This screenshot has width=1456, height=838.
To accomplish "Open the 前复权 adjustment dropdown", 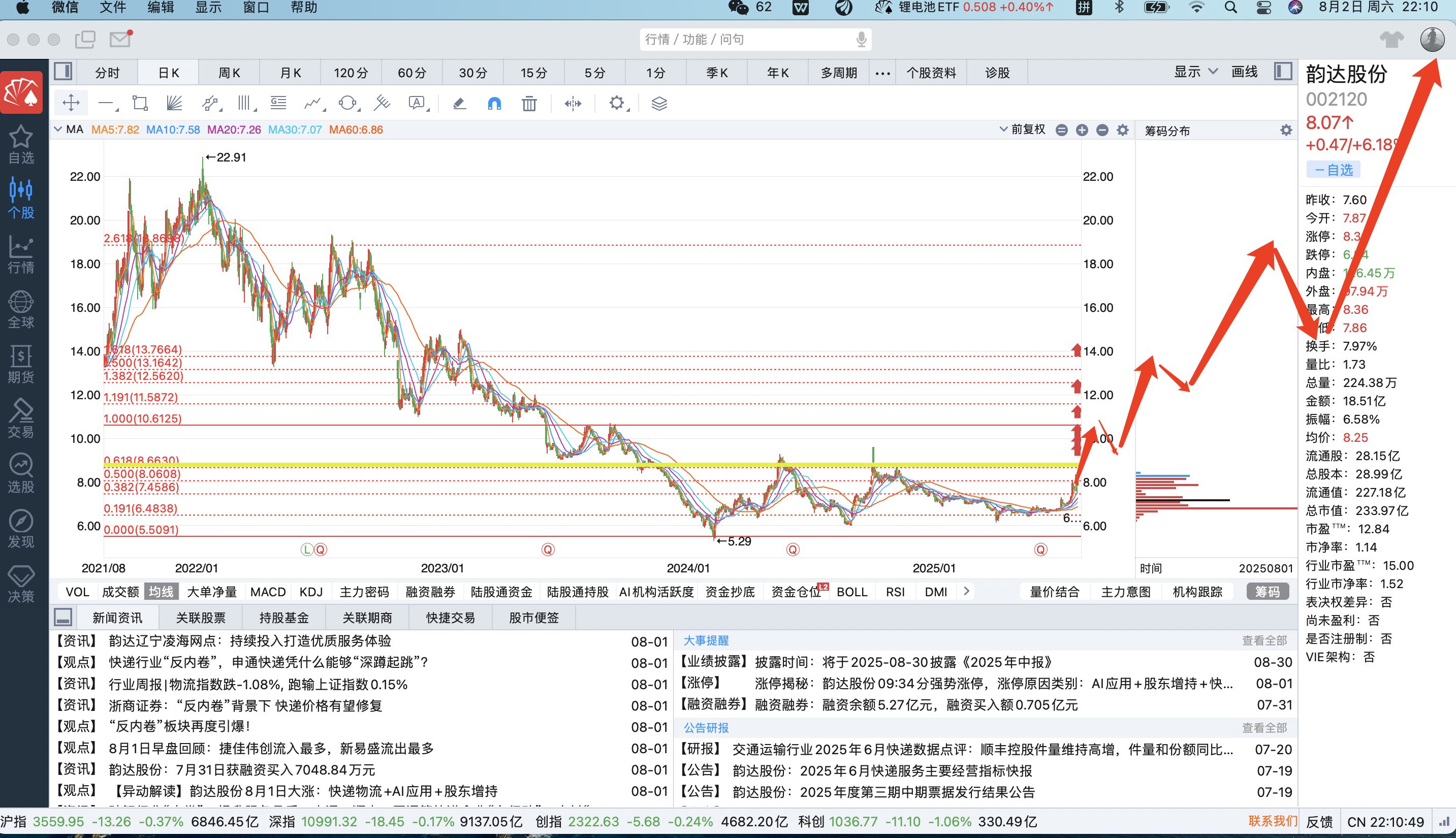I will [1023, 130].
